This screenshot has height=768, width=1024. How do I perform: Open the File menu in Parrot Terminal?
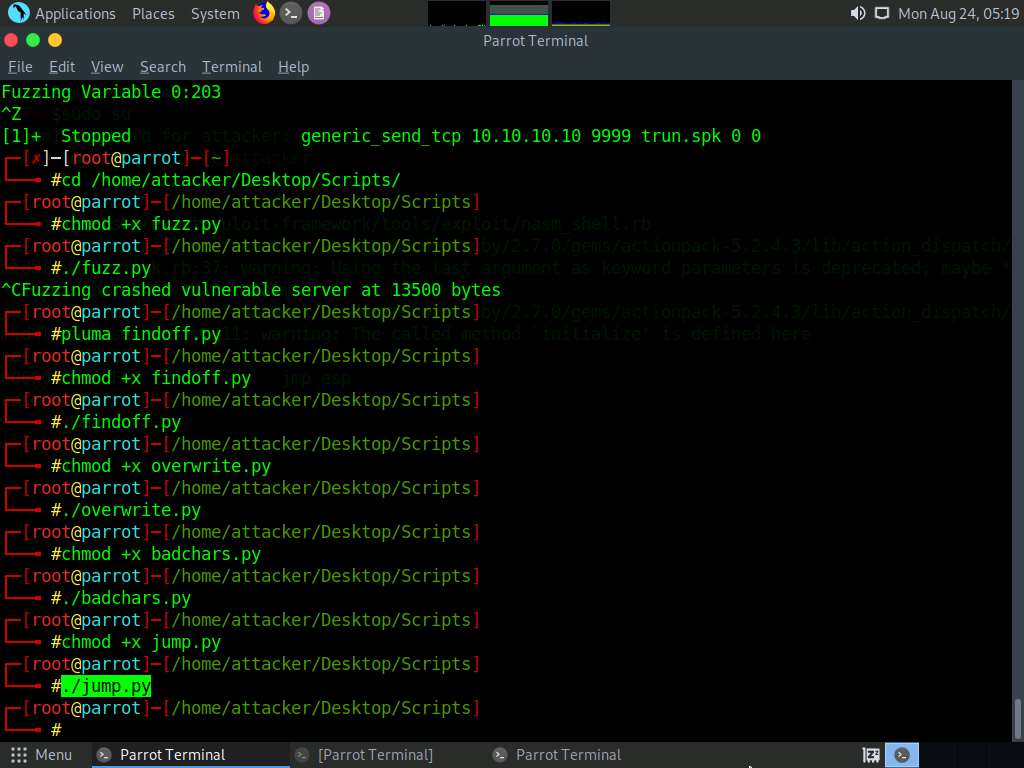coord(20,67)
